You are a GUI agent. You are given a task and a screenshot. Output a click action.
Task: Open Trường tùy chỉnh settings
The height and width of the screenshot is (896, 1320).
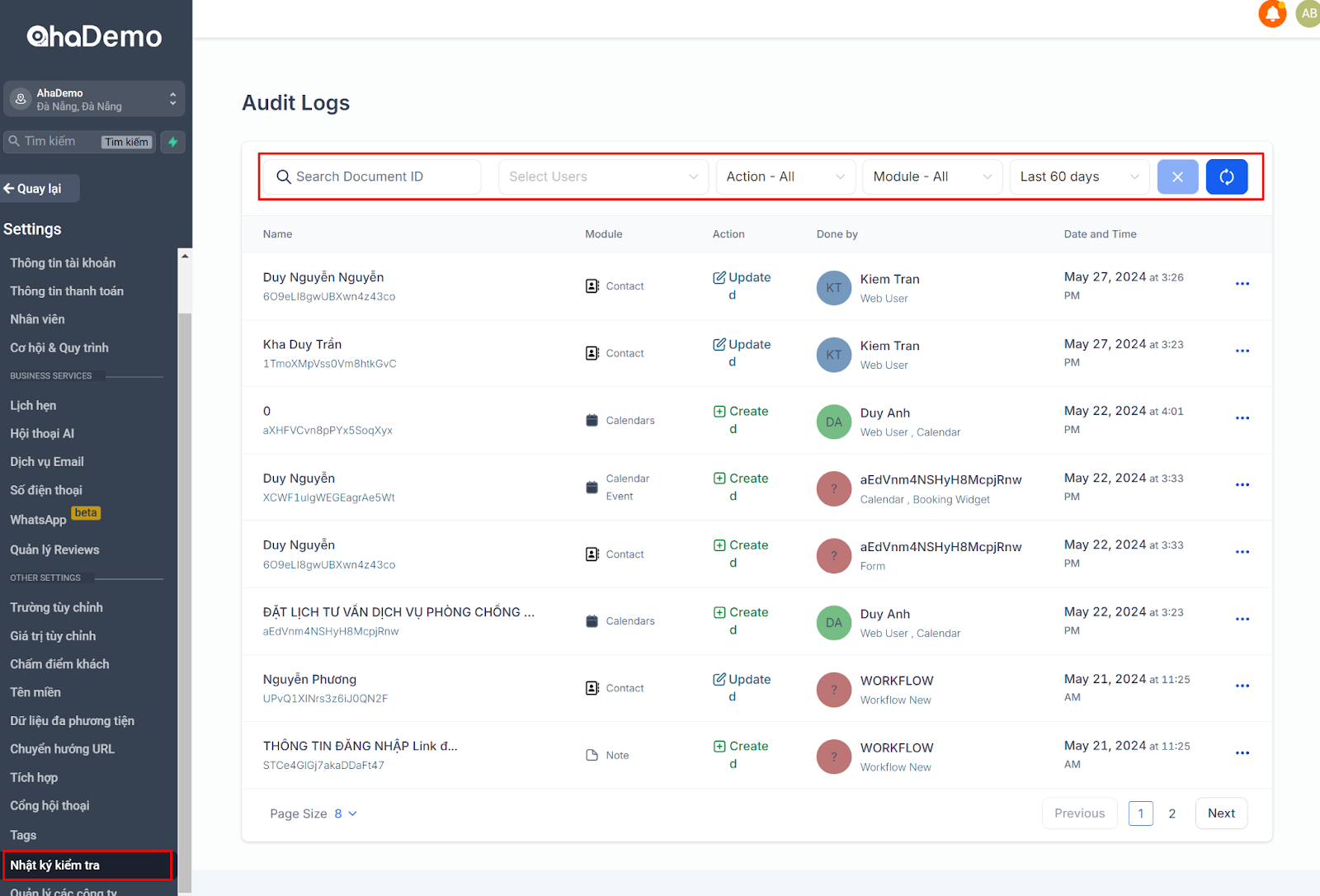tap(56, 607)
